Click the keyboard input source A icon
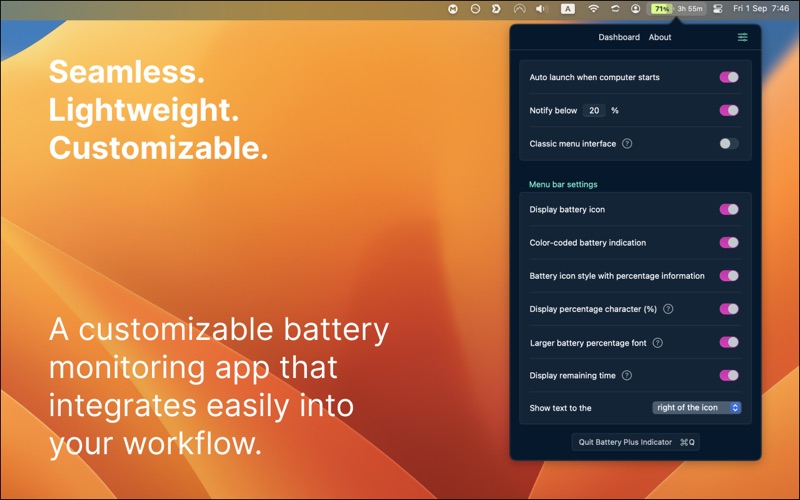Viewport: 800px width, 500px height. coord(568,9)
